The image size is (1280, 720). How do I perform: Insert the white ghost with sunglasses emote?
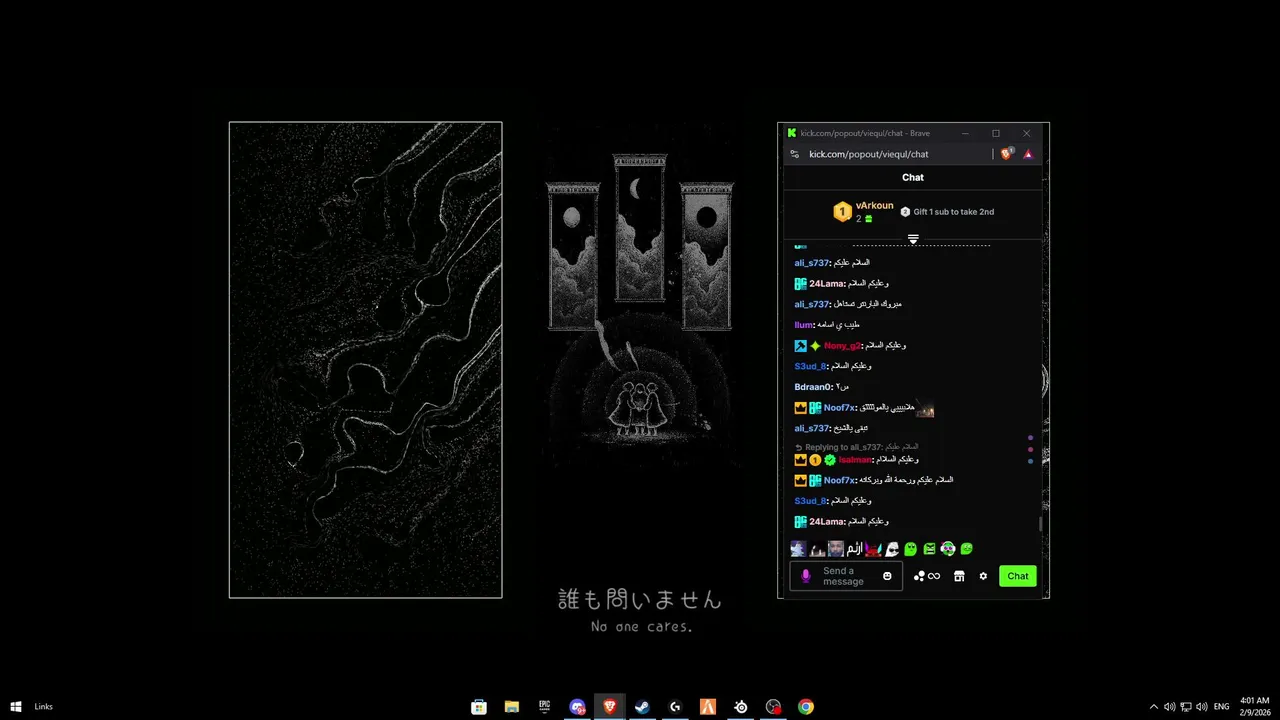pyautogui.click(x=892, y=549)
